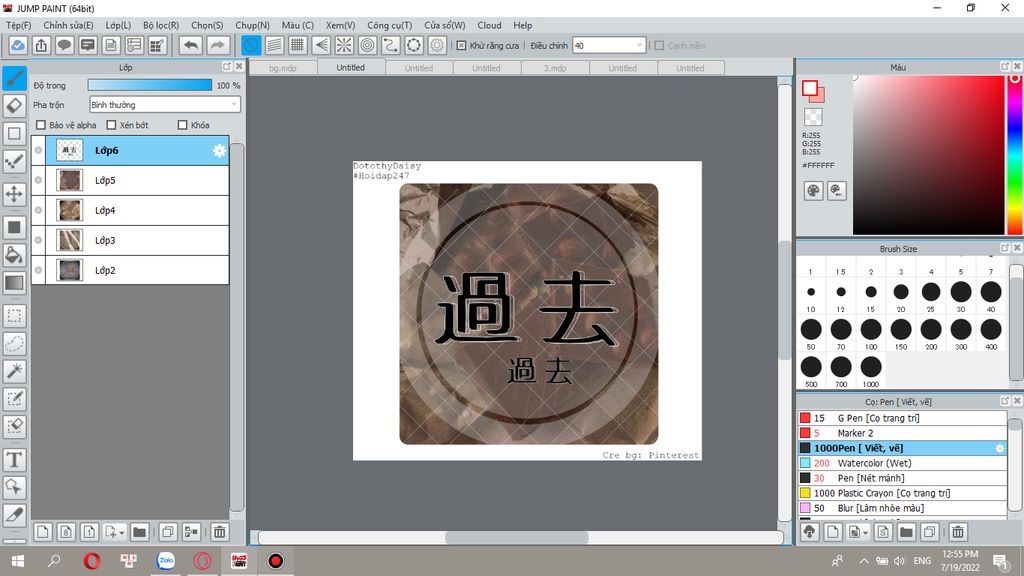Open the Bộ lọc(R) menu
Image resolution: width=1024 pixels, height=576 pixels.
[x=161, y=25]
